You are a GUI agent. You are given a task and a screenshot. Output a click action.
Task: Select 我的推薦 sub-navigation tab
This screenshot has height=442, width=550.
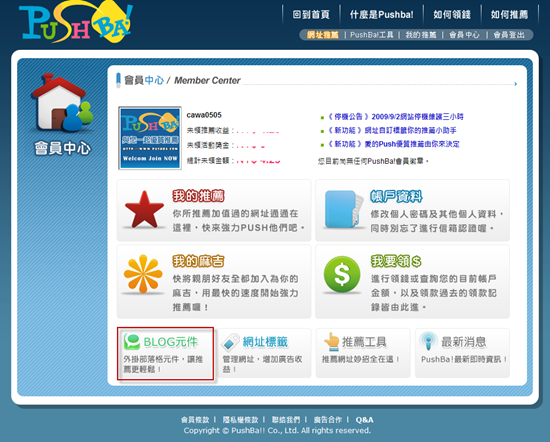[x=421, y=35]
